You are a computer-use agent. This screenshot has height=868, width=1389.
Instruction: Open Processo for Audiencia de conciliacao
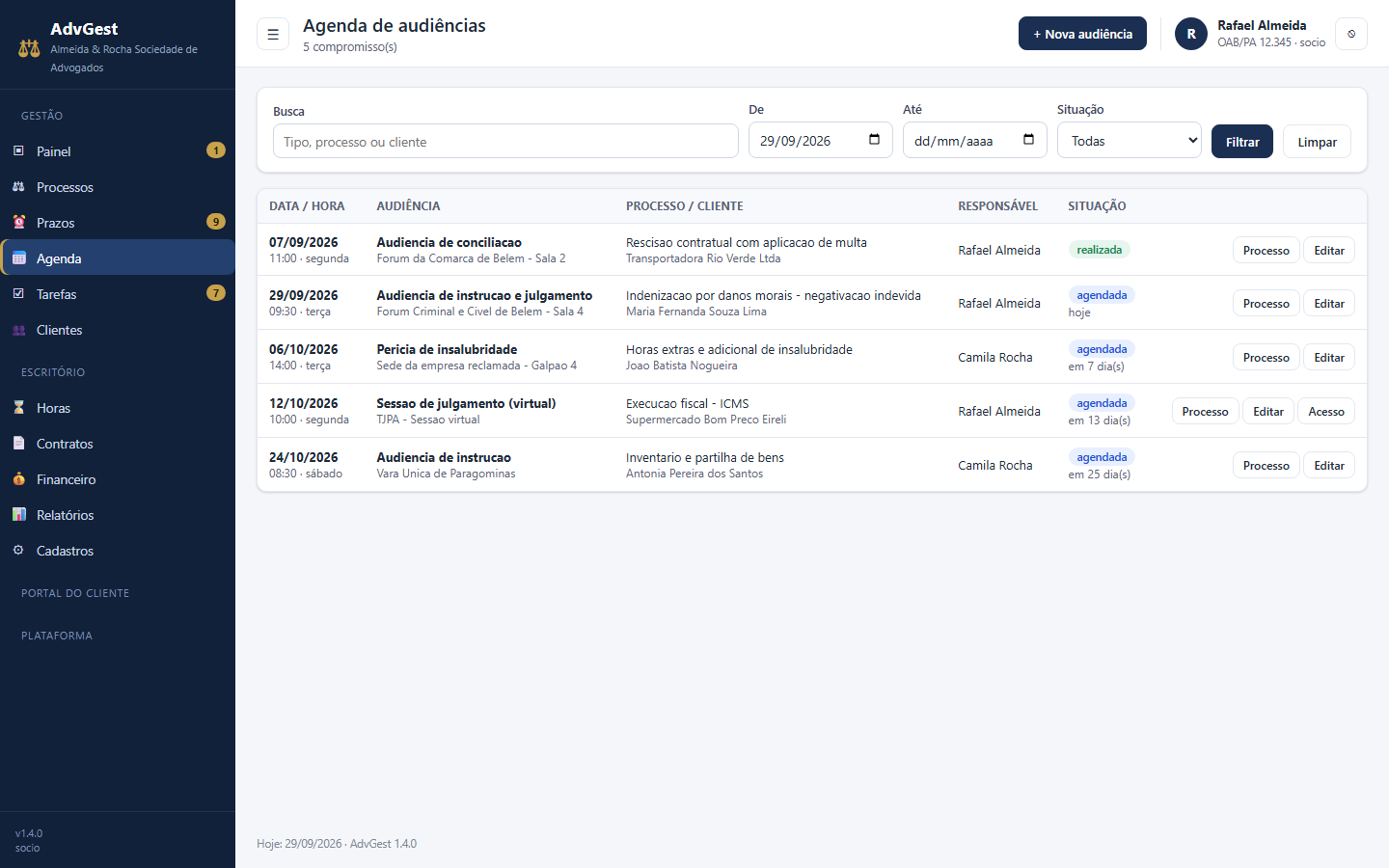(1266, 250)
